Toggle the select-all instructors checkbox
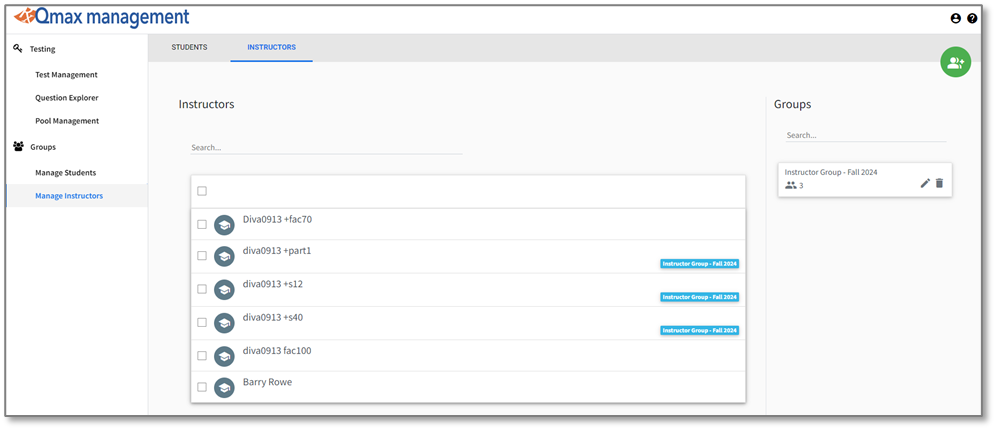The image size is (996, 430). [x=202, y=191]
